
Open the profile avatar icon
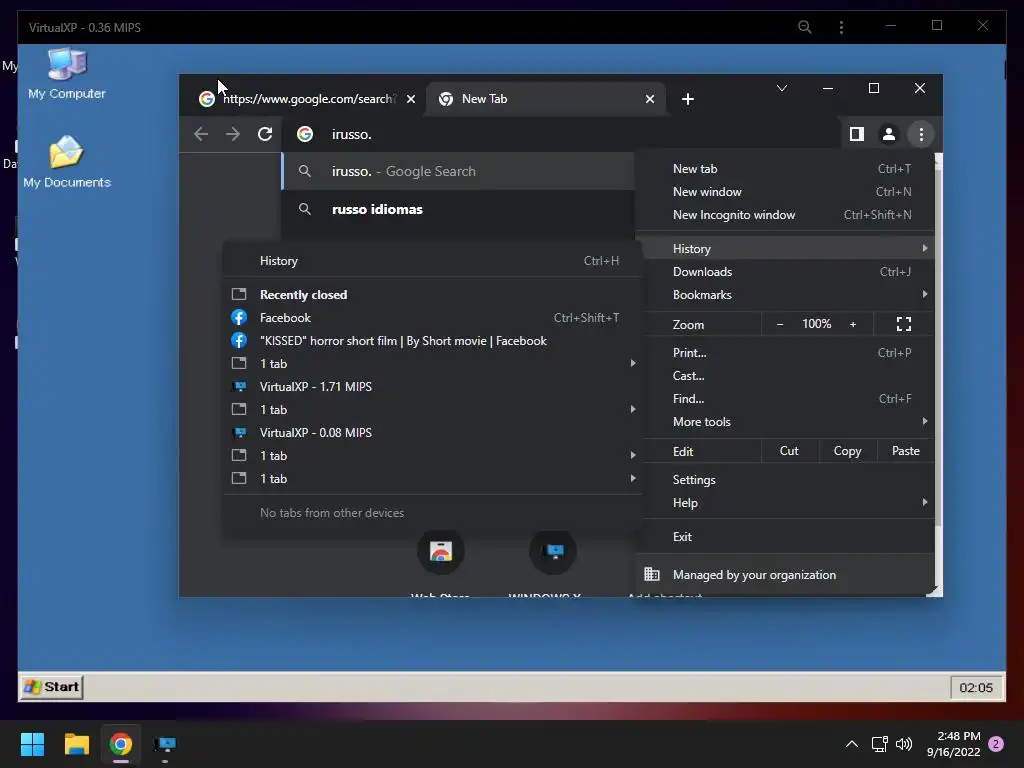[x=889, y=134]
